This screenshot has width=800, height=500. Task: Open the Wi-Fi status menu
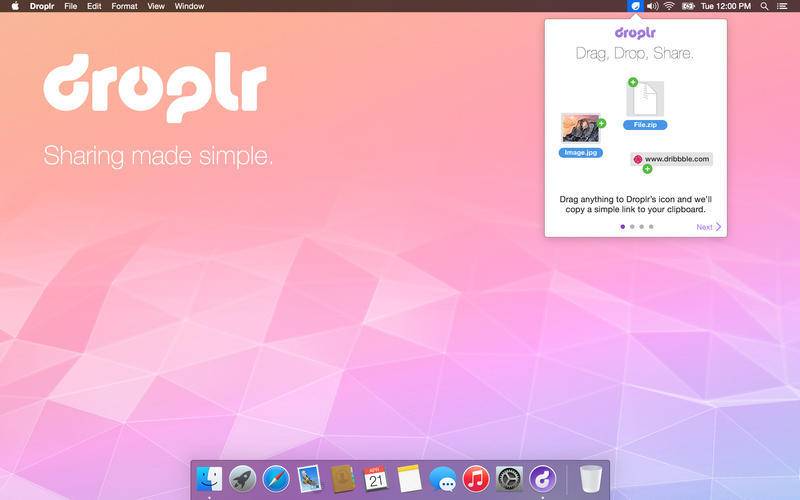point(669,6)
